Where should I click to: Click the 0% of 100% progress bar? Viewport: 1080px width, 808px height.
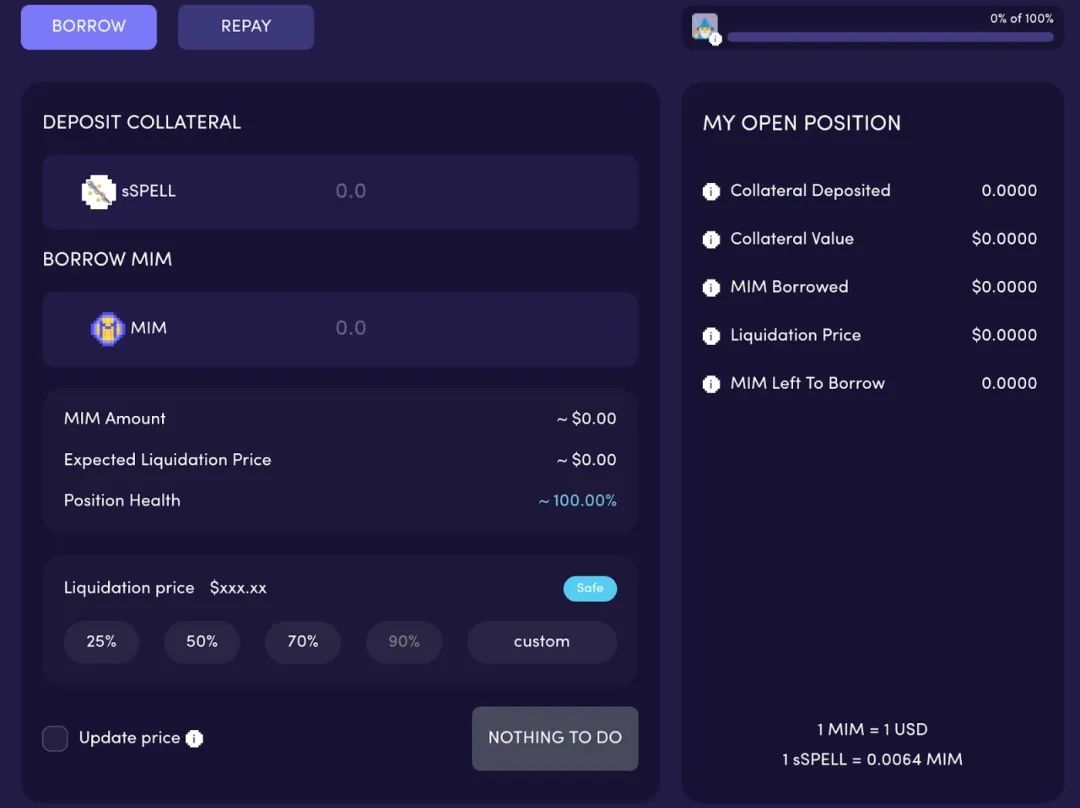[x=890, y=37]
